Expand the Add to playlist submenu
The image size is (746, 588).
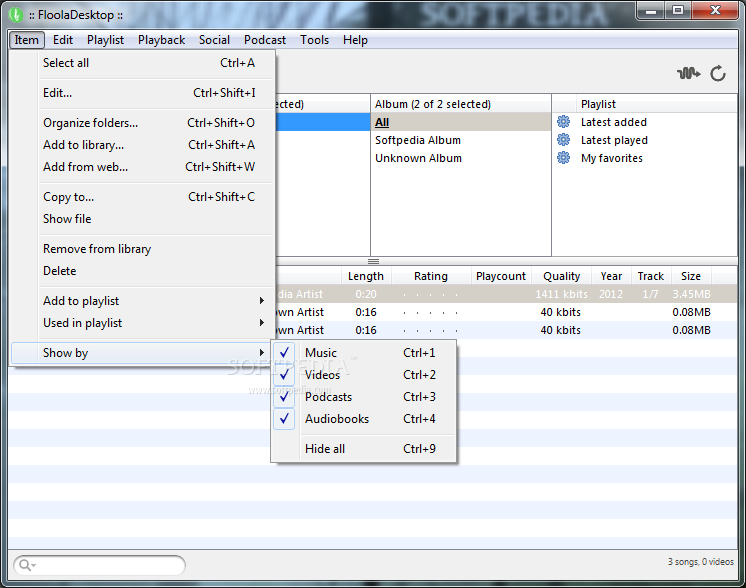point(143,301)
